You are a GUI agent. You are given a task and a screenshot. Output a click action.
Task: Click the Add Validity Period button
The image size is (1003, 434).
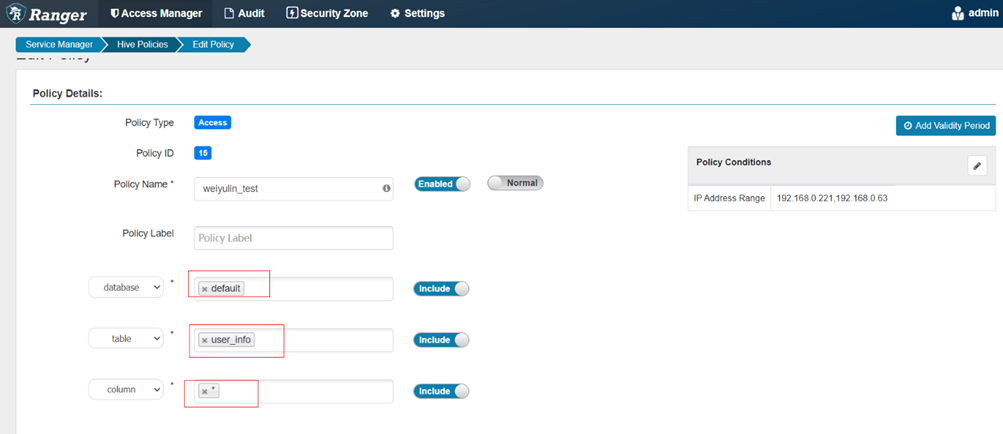[x=945, y=126]
